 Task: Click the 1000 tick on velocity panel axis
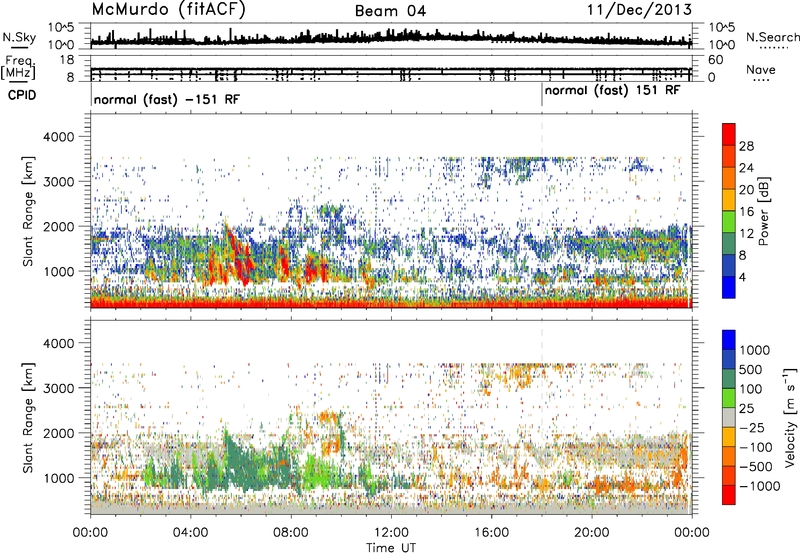(x=58, y=478)
